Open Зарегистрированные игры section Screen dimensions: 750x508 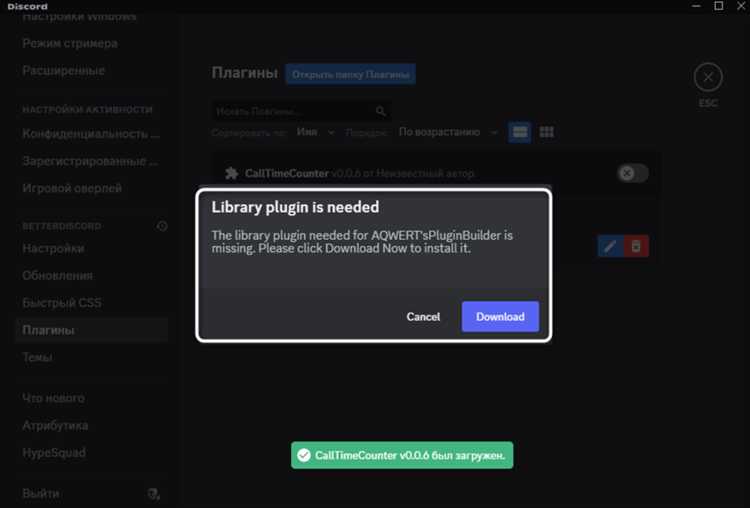coord(90,161)
